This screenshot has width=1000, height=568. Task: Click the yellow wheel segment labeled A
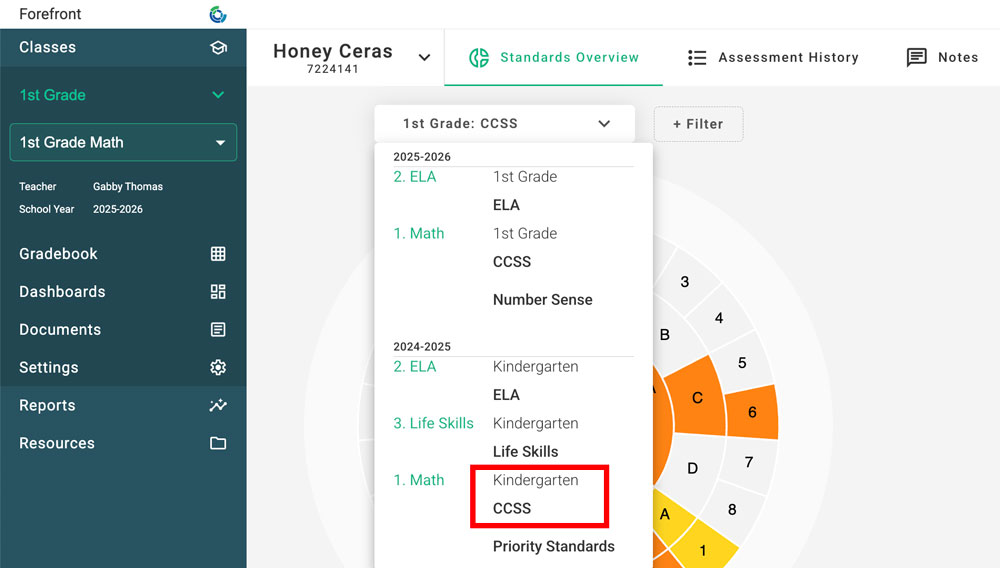pyautogui.click(x=665, y=514)
